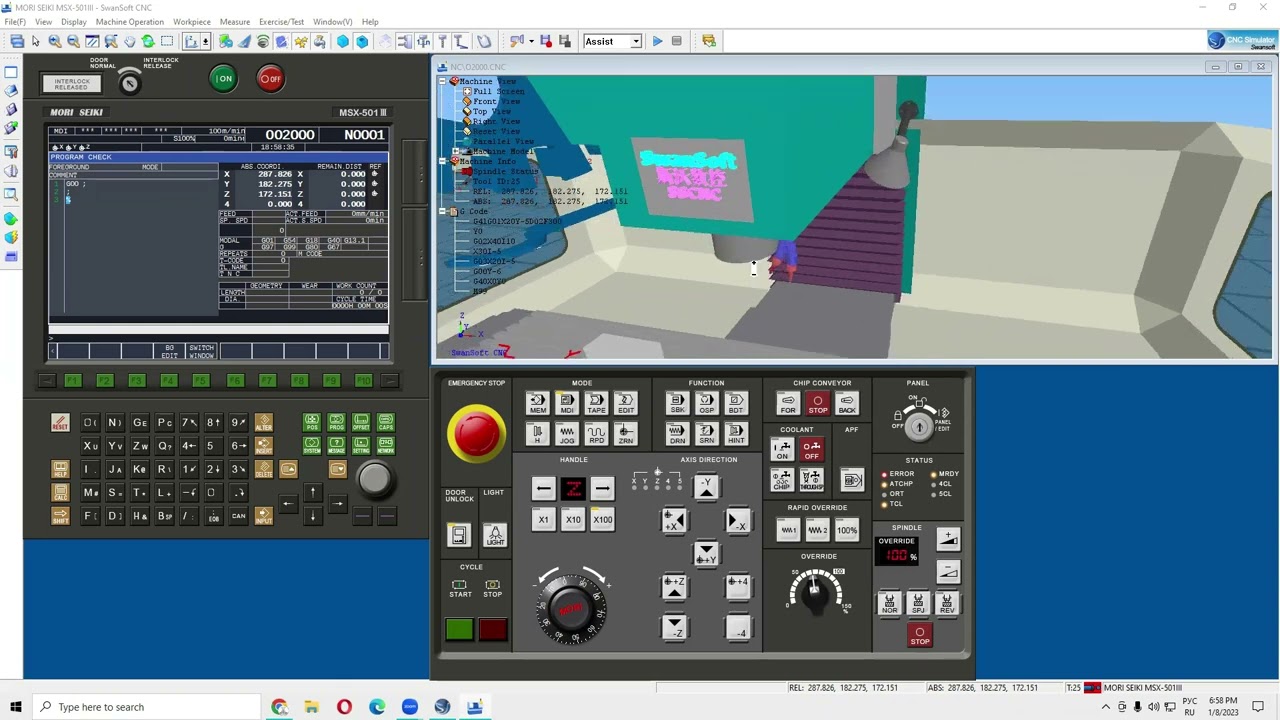The width and height of the screenshot is (1280, 720).
Task: Open the File(F) menu
Action: (x=15, y=21)
